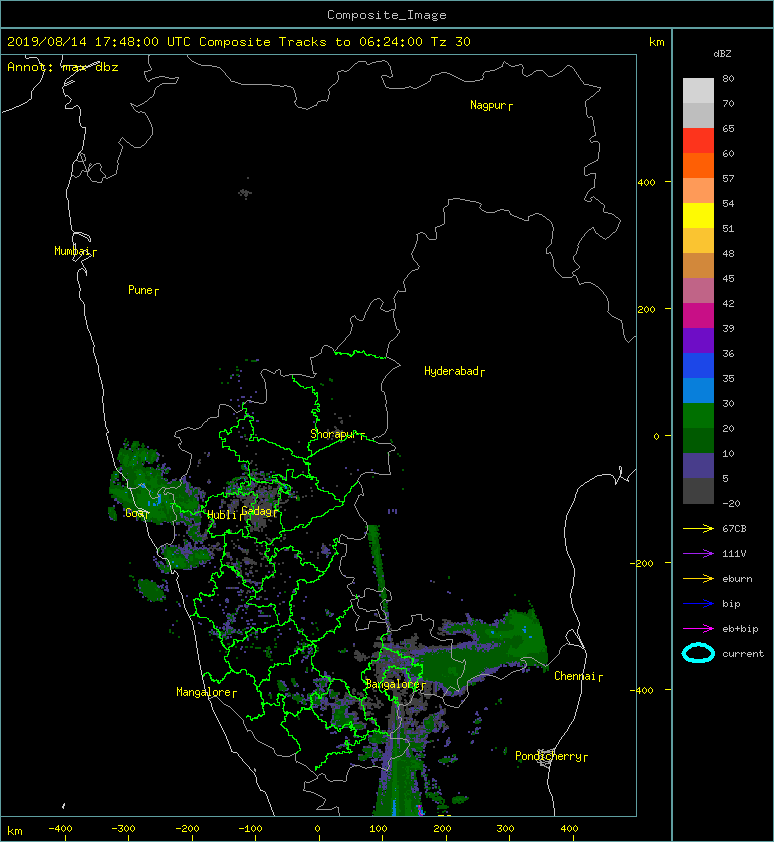Click the Nagpur city label
This screenshot has width=774, height=842.
pyautogui.click(x=488, y=105)
